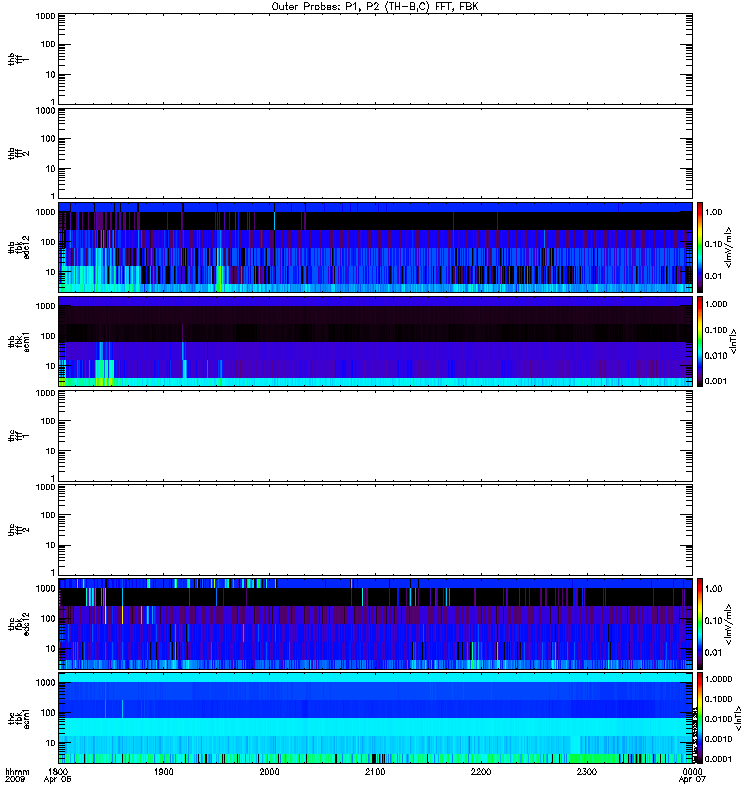
Task: Click the thc fbk scm1 spectrogram panel
Action: tap(375, 718)
